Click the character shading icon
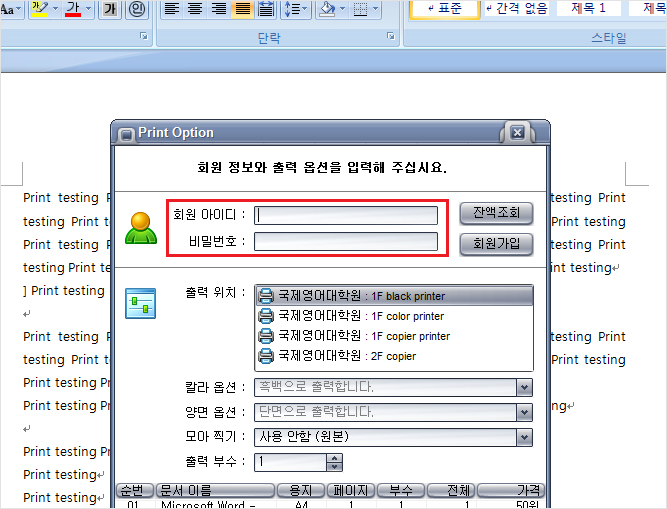The image size is (667, 509). tap(110, 9)
